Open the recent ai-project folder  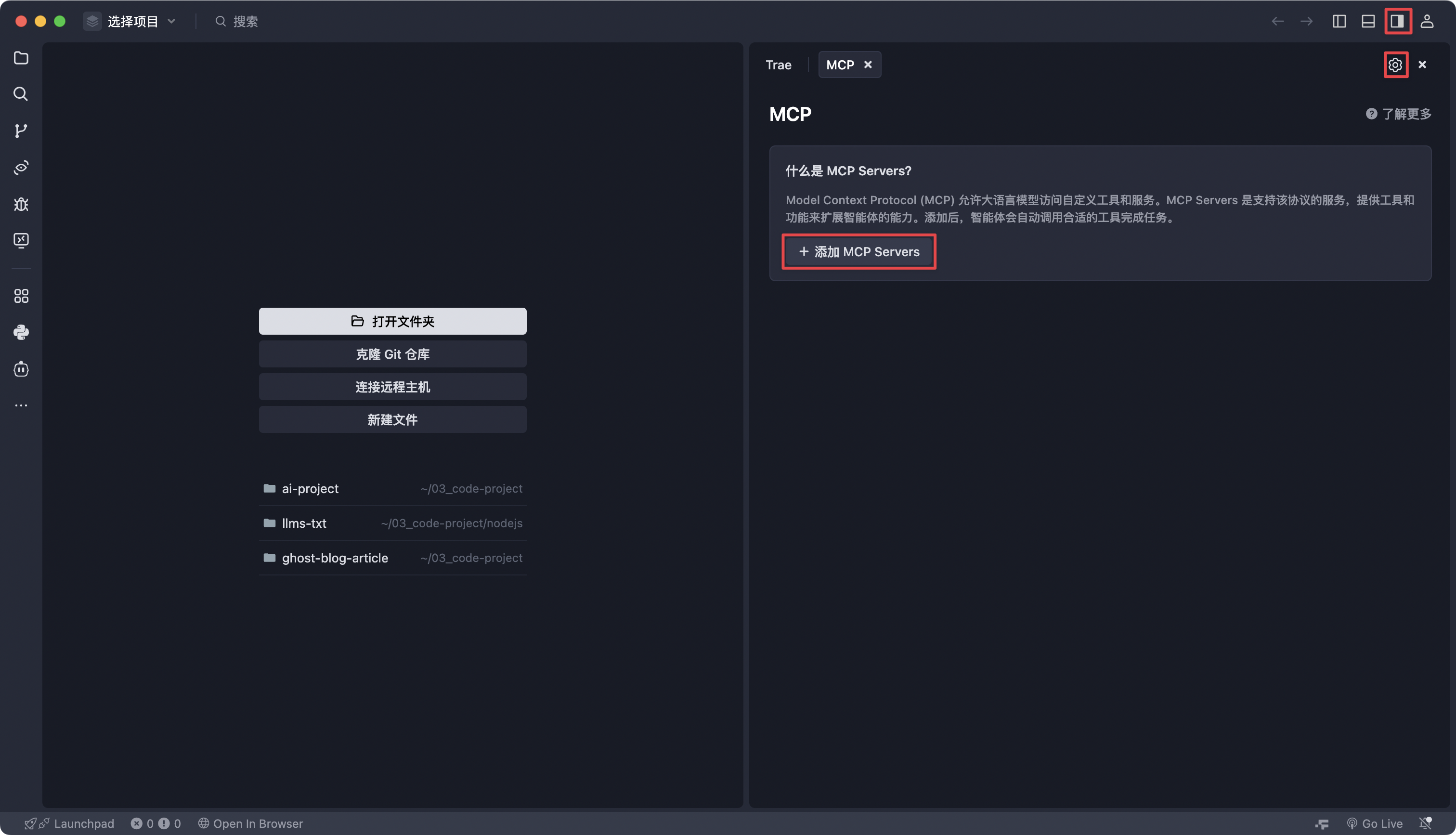310,489
